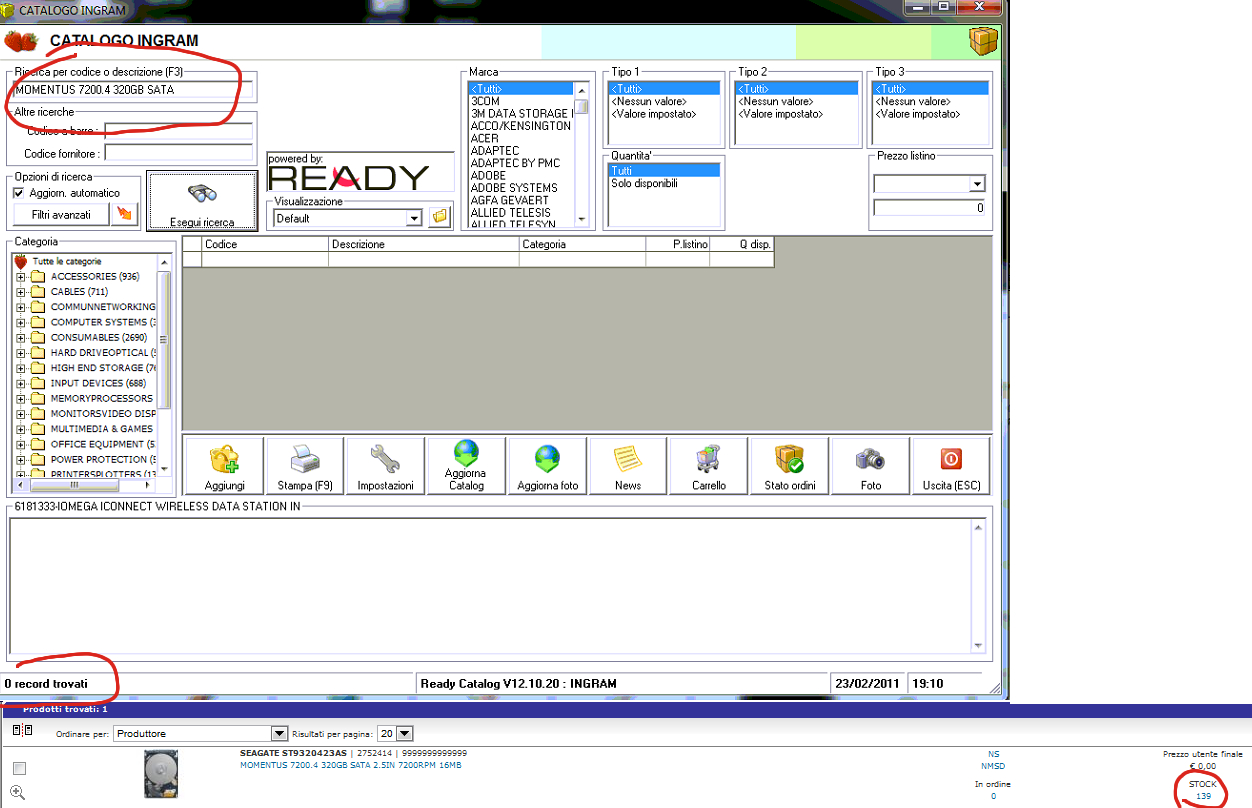Expand the CABLES (711) category node
This screenshot has height=808, width=1252.
(21, 292)
